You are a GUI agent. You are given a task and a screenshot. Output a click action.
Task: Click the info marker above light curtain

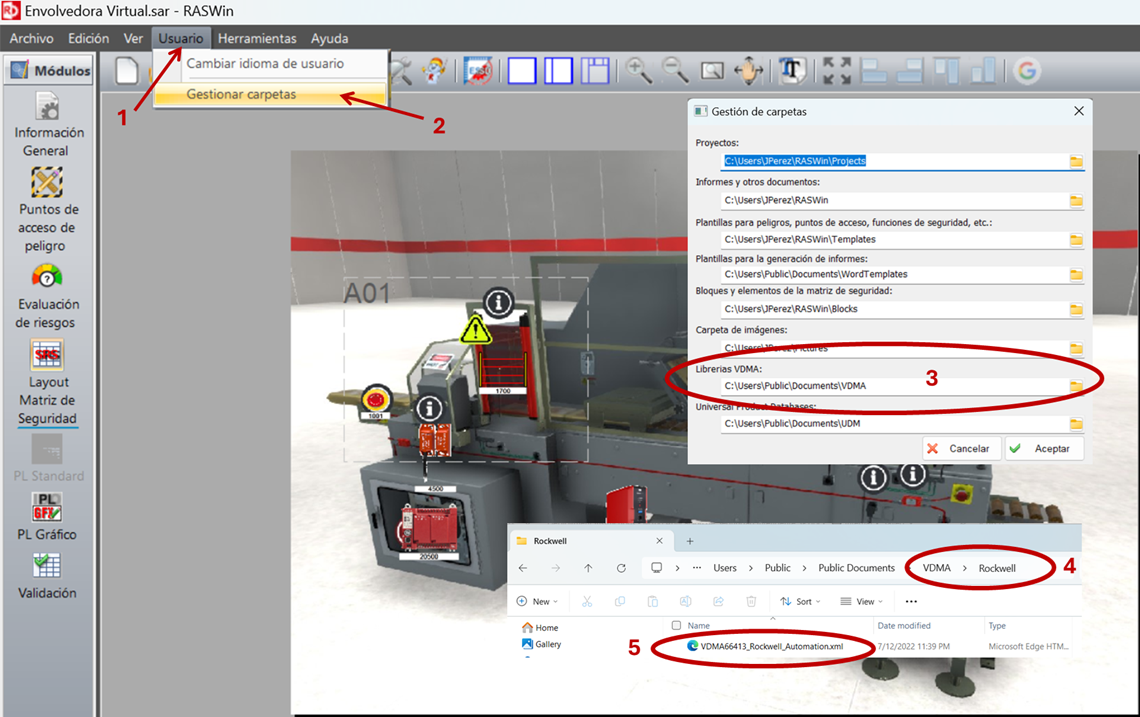[x=499, y=303]
